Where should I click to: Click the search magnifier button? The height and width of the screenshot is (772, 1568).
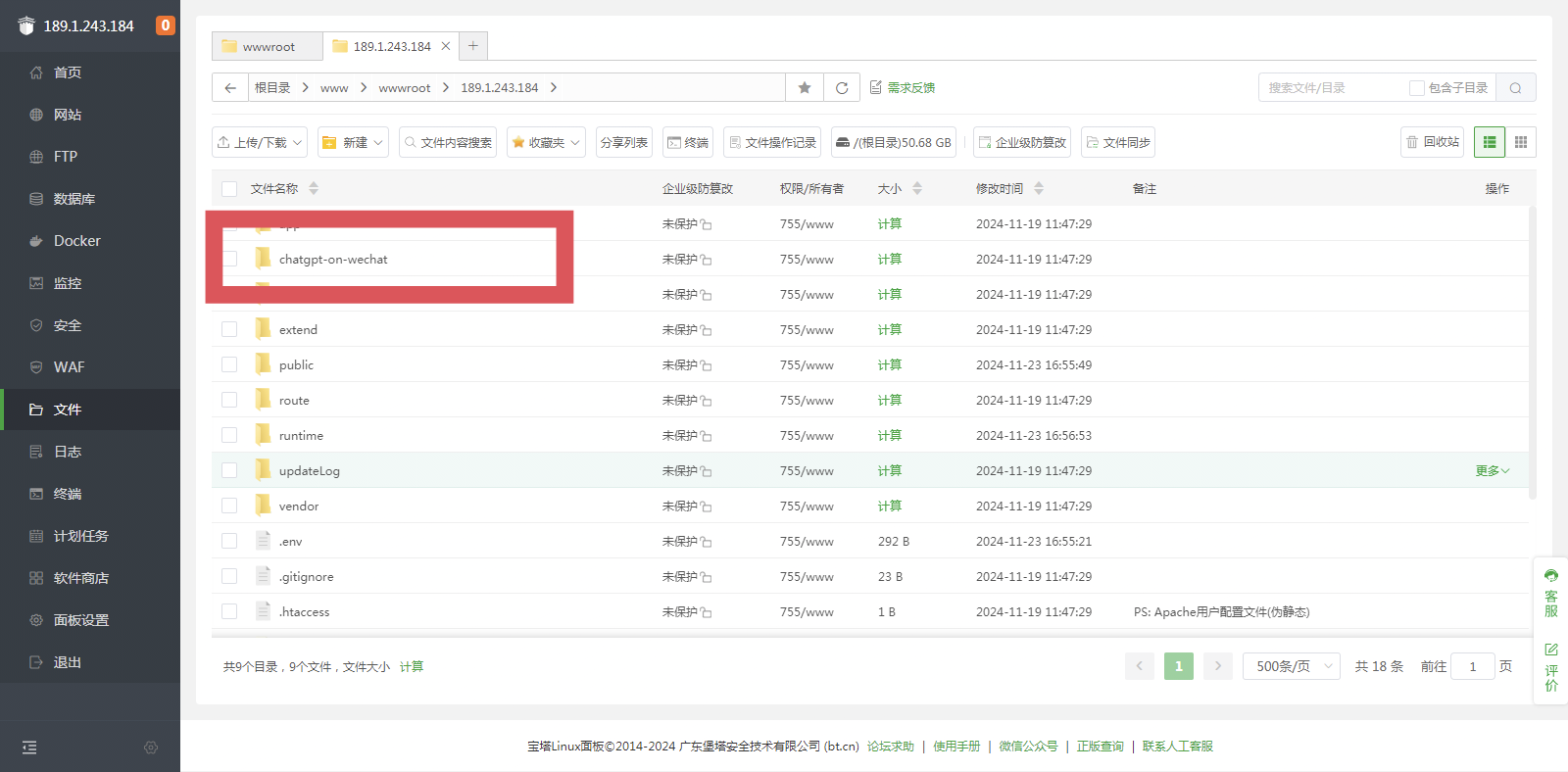click(x=1516, y=88)
